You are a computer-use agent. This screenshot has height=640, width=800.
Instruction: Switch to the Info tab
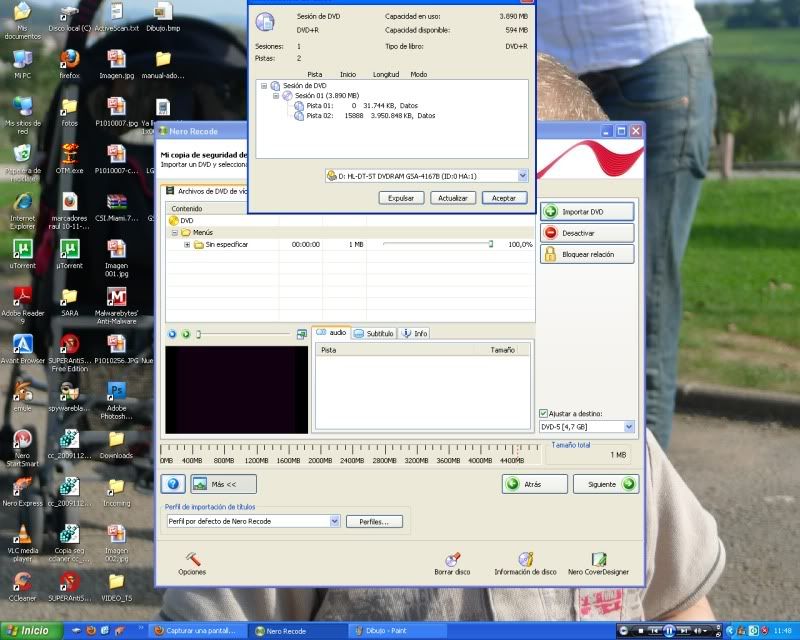click(414, 333)
